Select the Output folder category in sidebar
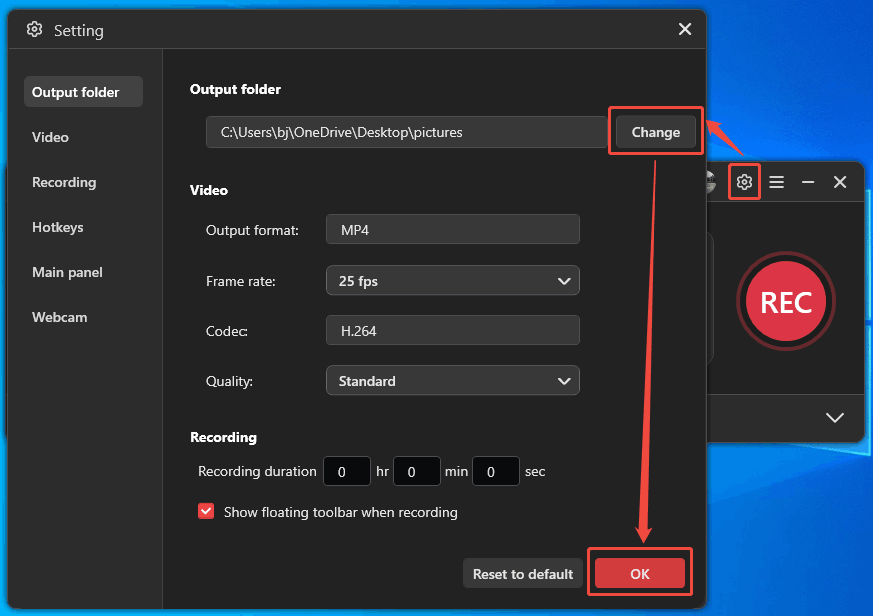873x616 pixels. pyautogui.click(x=74, y=91)
